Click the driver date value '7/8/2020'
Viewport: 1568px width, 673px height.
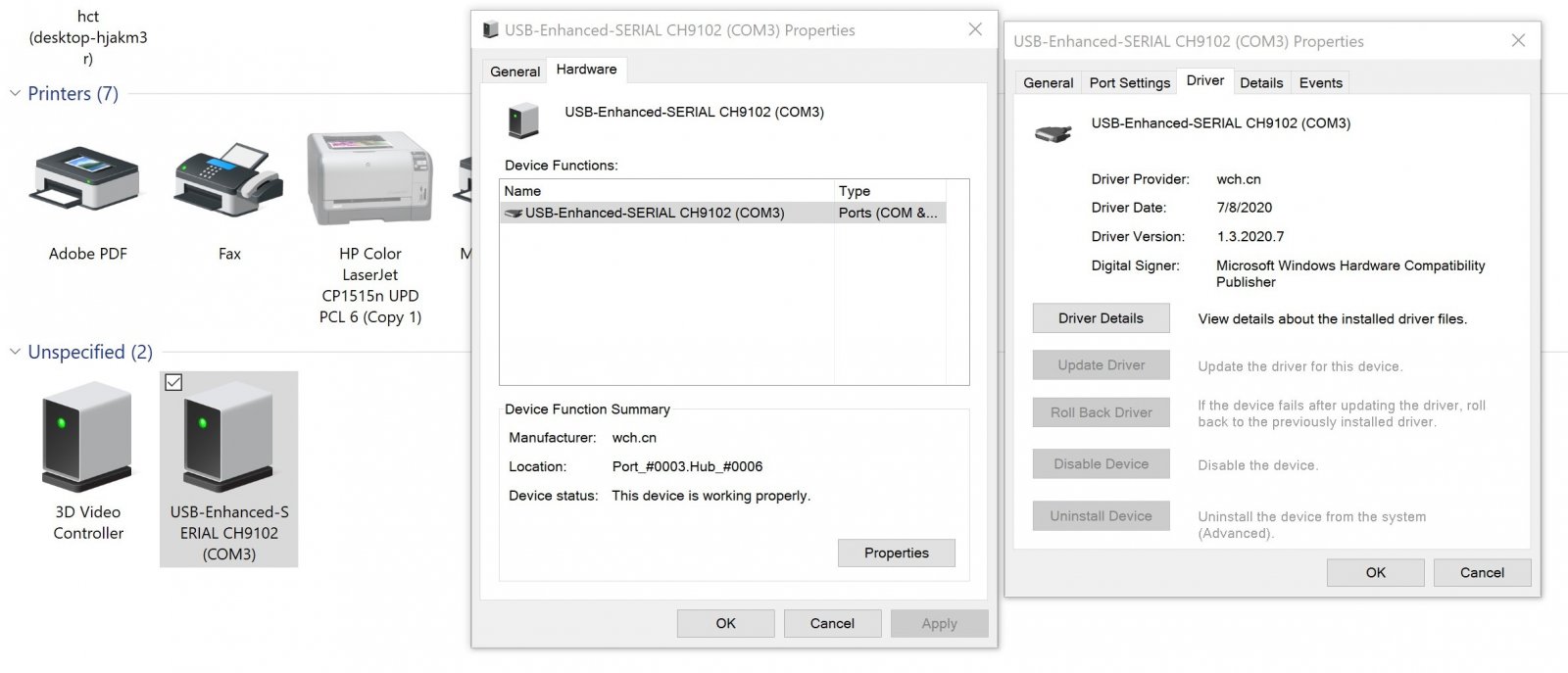click(1244, 208)
